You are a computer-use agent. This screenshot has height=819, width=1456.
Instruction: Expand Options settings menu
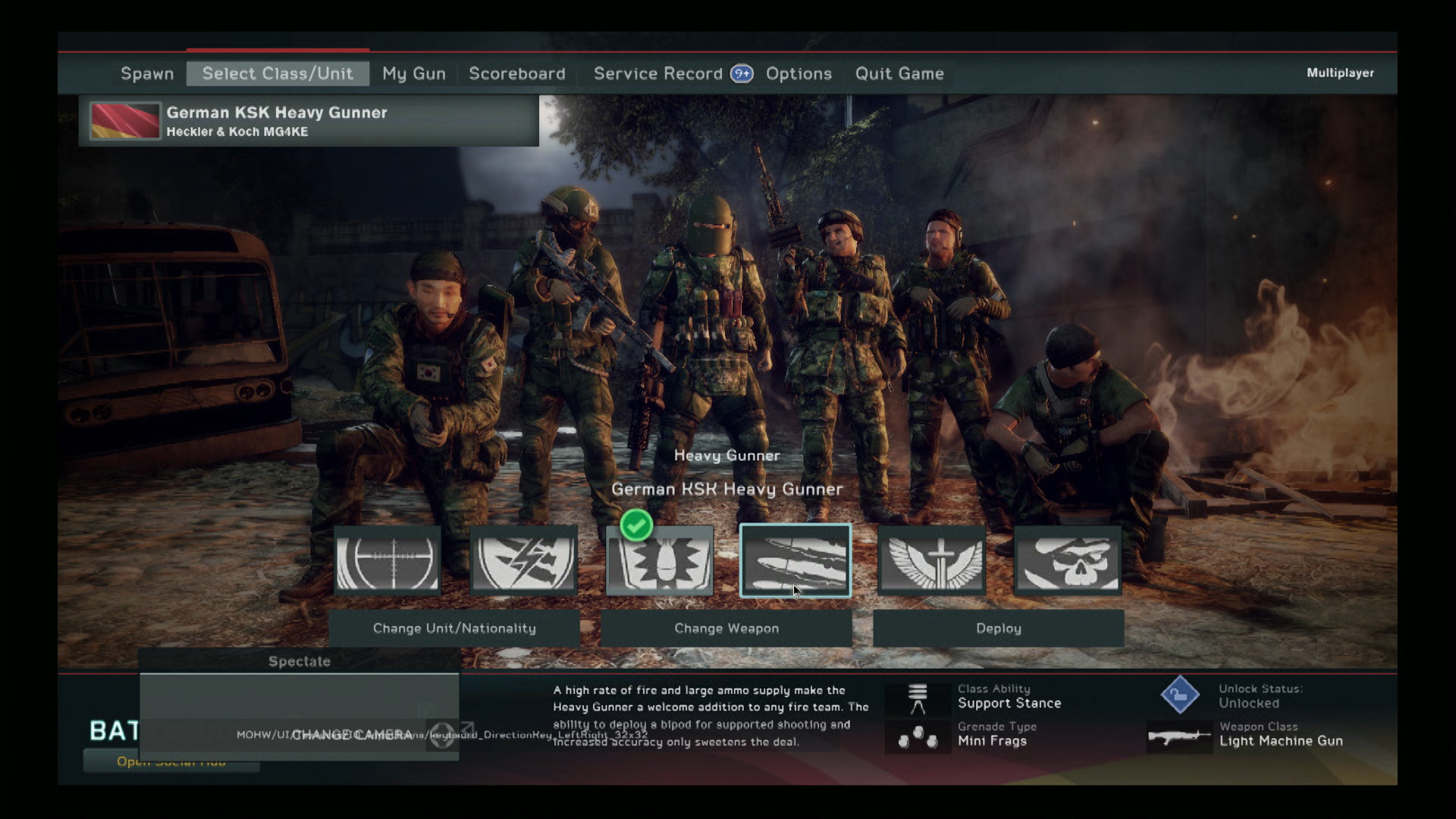click(x=799, y=73)
